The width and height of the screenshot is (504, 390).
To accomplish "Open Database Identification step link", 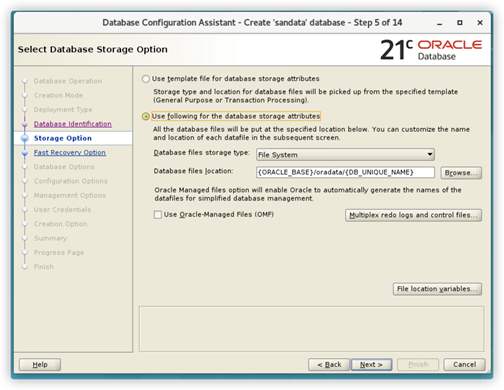I will pos(73,124).
